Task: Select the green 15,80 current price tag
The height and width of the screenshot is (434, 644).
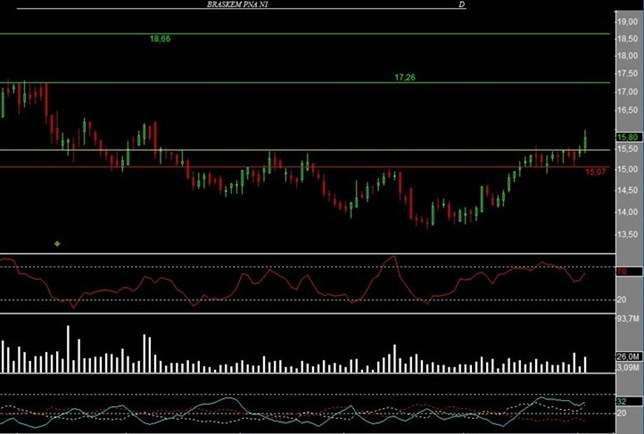Action: pos(627,137)
